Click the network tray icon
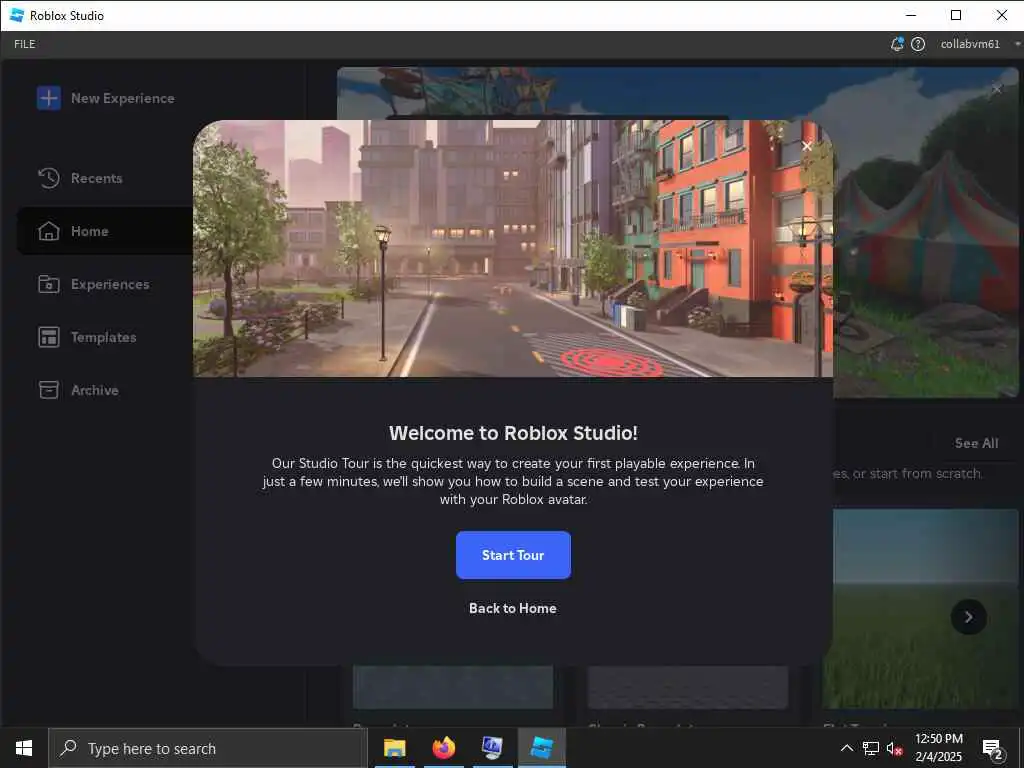This screenshot has width=1024, height=768. 871,748
